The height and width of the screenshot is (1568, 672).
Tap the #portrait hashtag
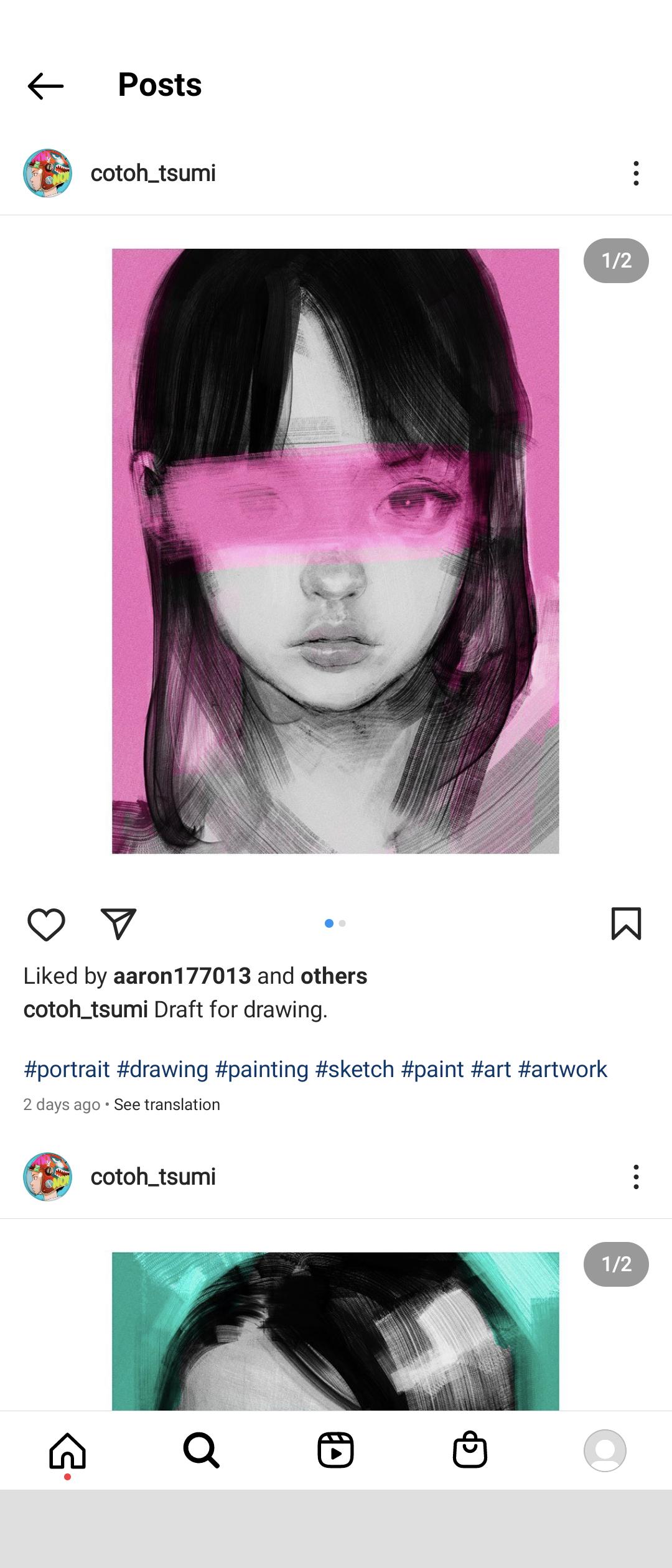click(x=67, y=1070)
